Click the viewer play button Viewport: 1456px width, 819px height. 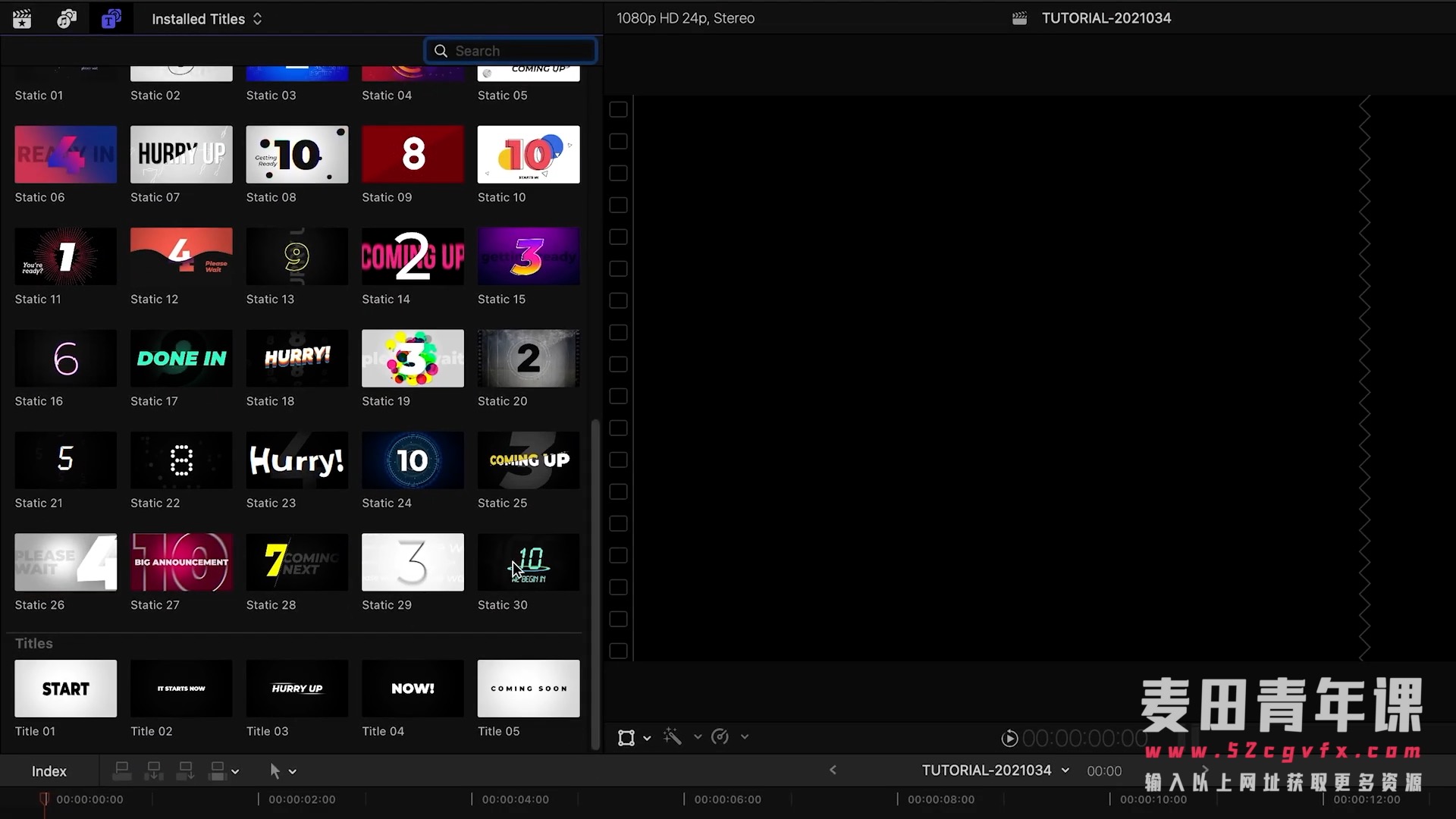pos(1009,739)
